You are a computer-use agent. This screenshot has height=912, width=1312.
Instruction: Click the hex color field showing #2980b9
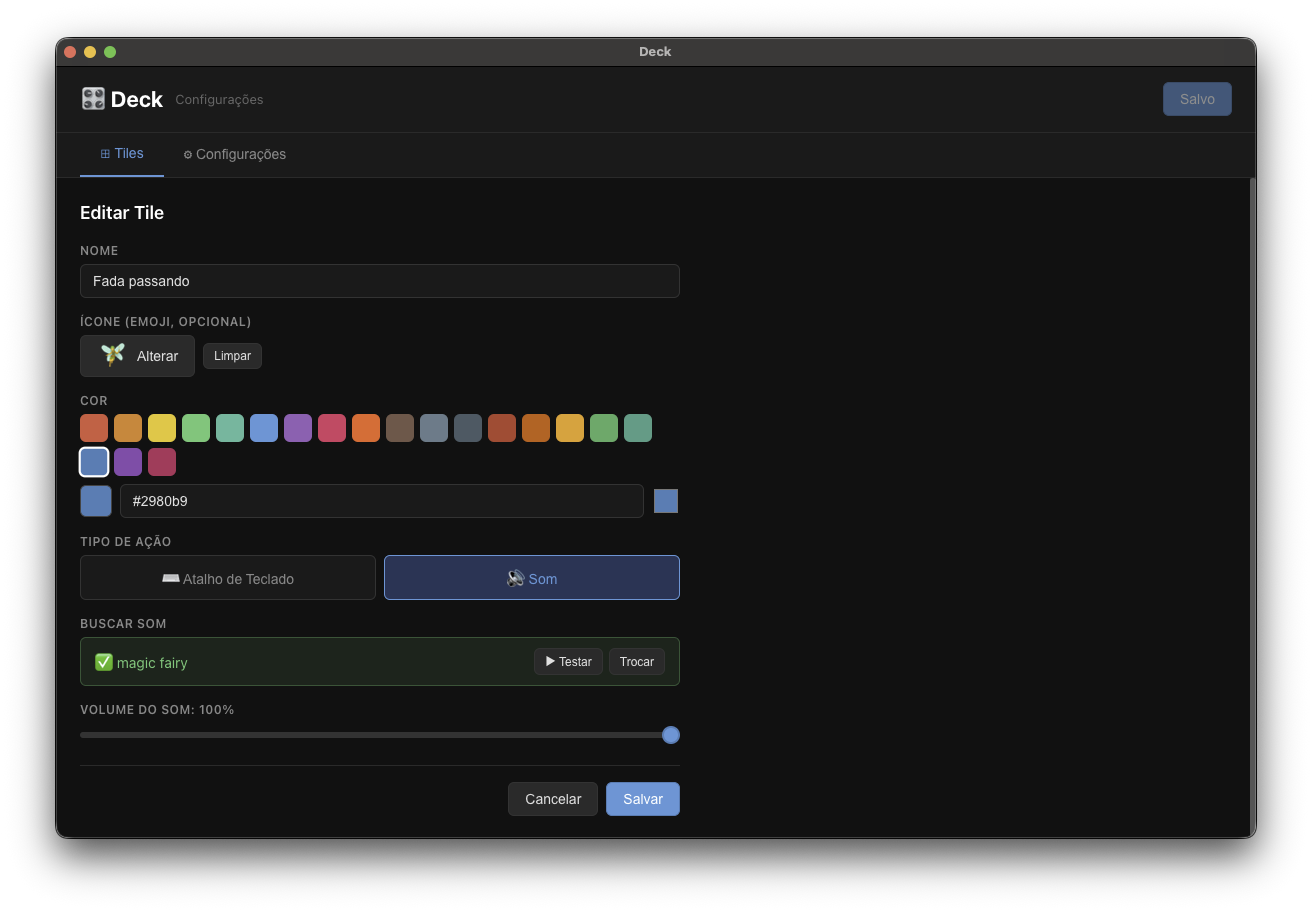(x=381, y=501)
